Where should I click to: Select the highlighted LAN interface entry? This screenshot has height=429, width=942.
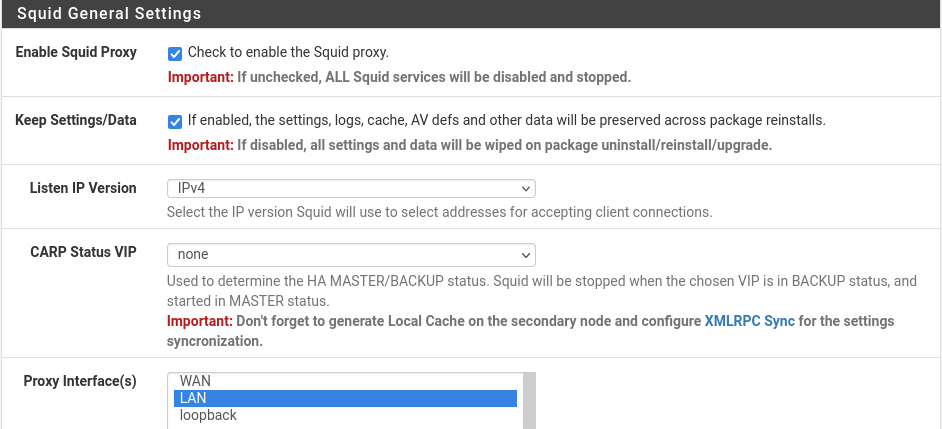[x=345, y=398]
